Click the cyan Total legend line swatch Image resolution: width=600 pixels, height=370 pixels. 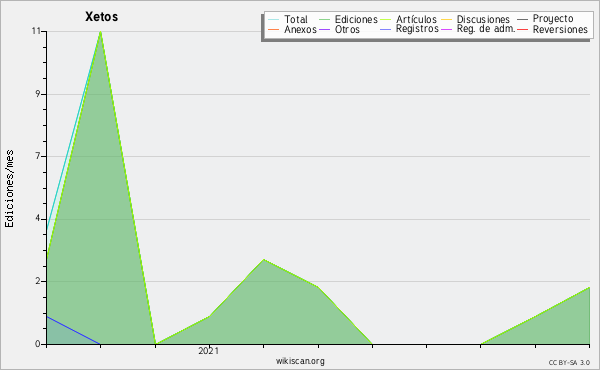pos(274,20)
